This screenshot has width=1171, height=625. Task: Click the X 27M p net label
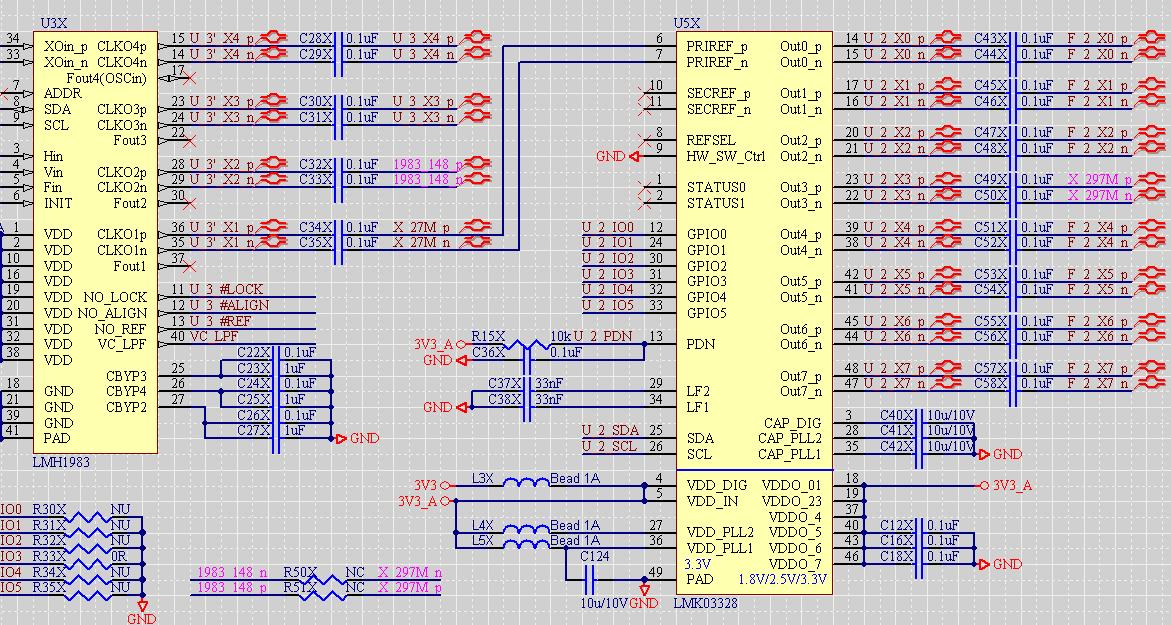point(423,226)
